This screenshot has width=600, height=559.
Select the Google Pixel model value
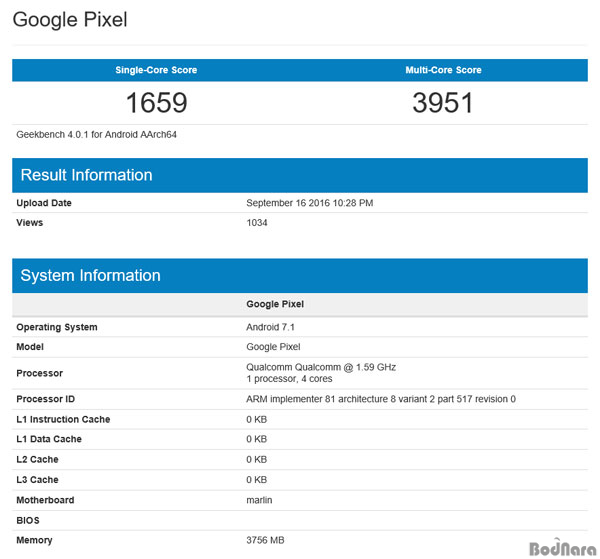click(273, 347)
